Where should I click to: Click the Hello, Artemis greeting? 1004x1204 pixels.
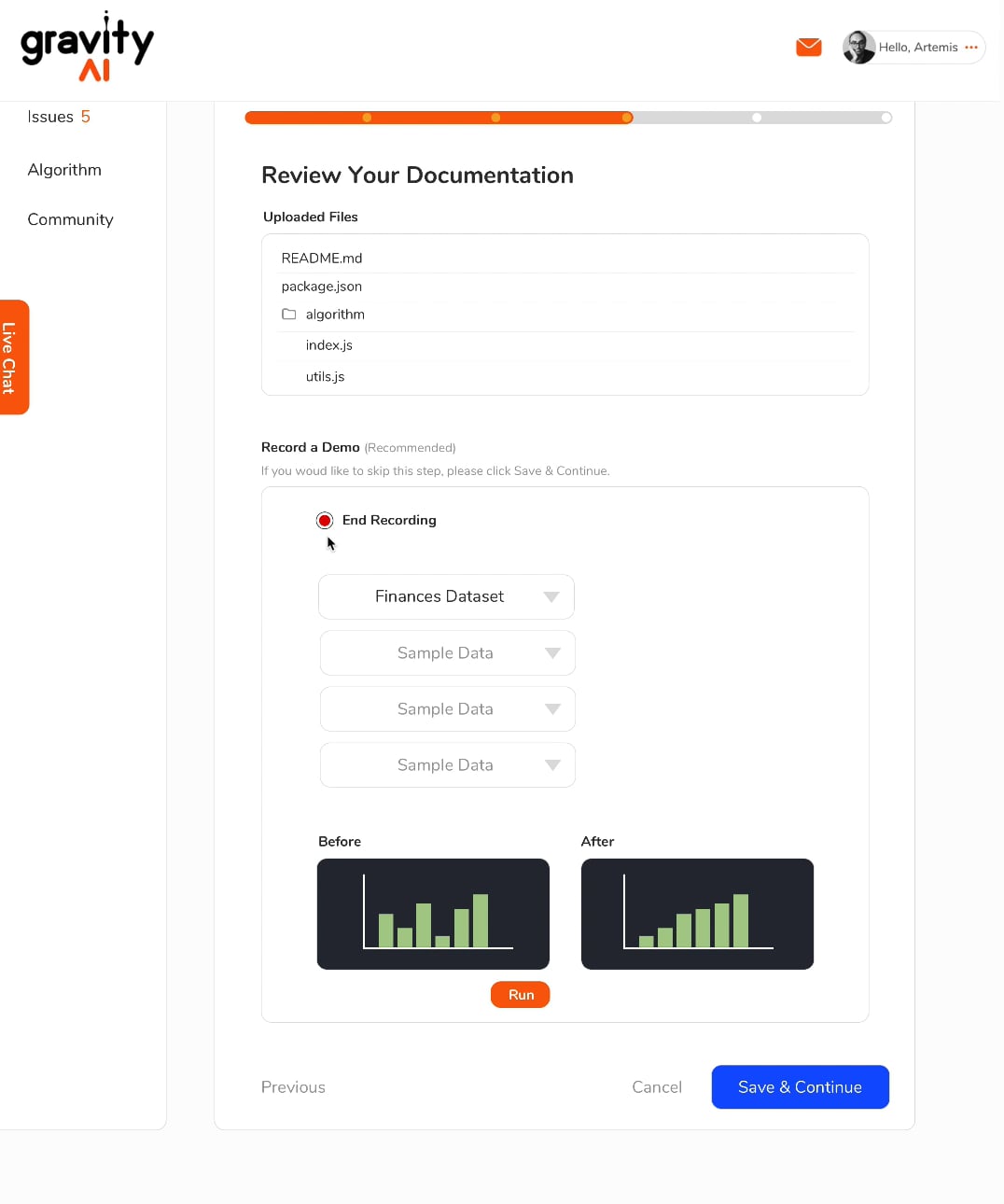pos(918,47)
